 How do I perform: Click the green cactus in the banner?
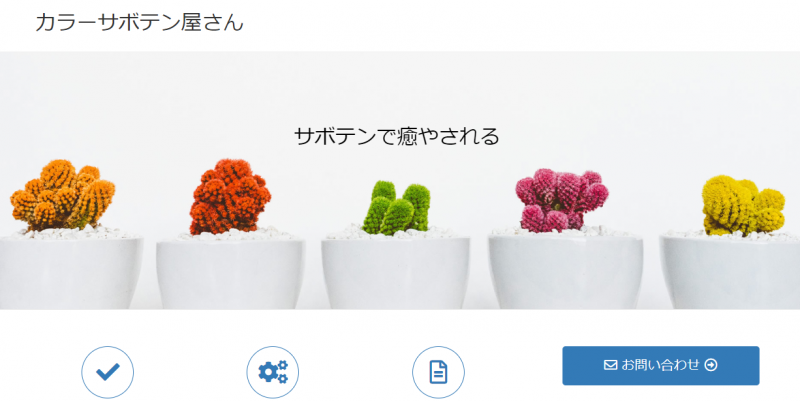click(396, 208)
